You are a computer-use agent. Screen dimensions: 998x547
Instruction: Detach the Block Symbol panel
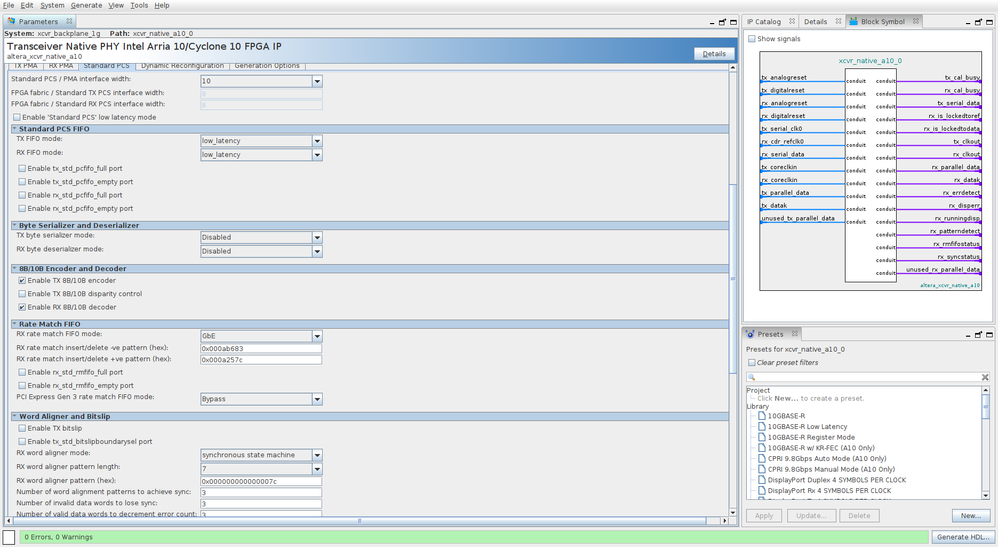tap(978, 22)
